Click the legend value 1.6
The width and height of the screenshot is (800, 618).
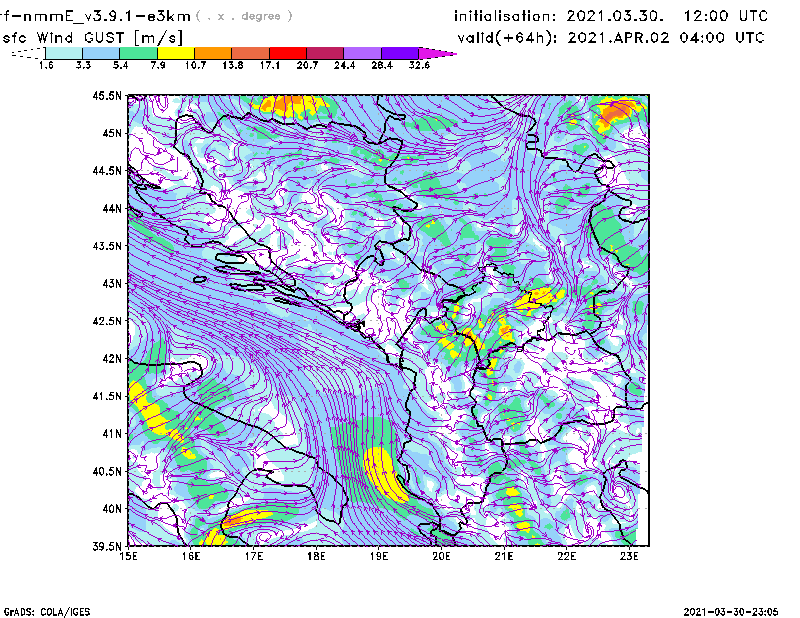46,65
